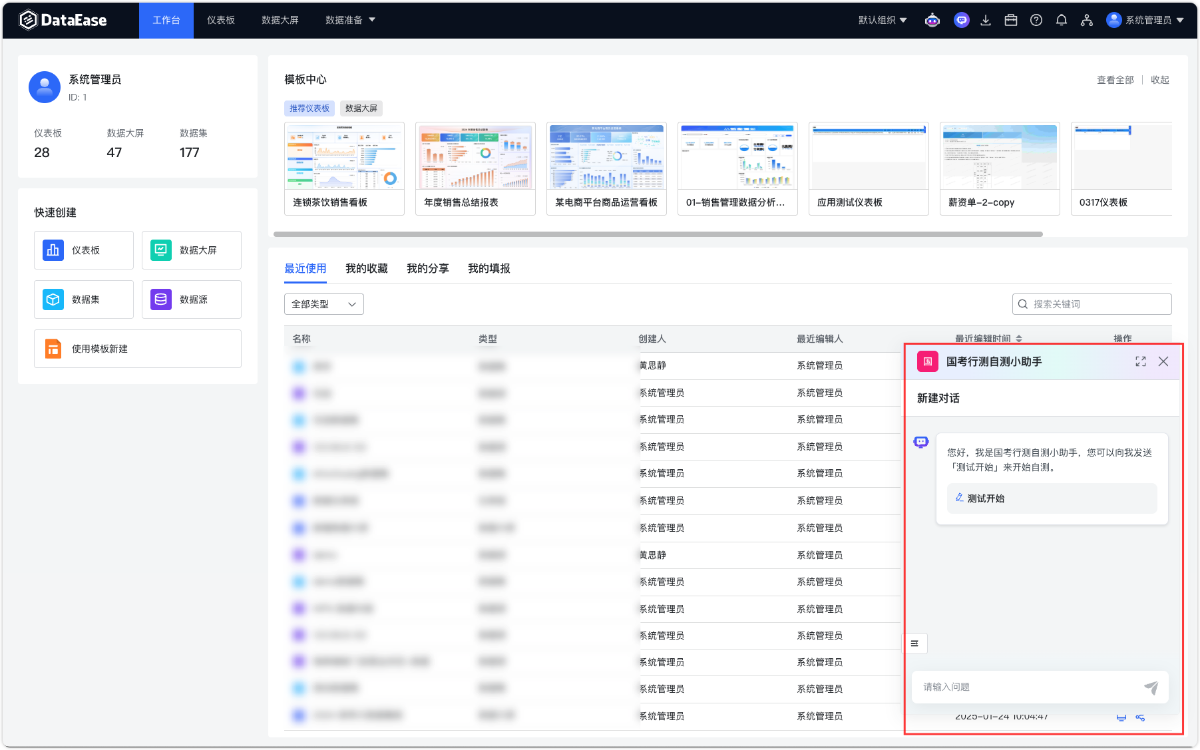1200x750 pixels.
Task: Expand 数据准备 menu dropdown
Action: click(x=351, y=20)
